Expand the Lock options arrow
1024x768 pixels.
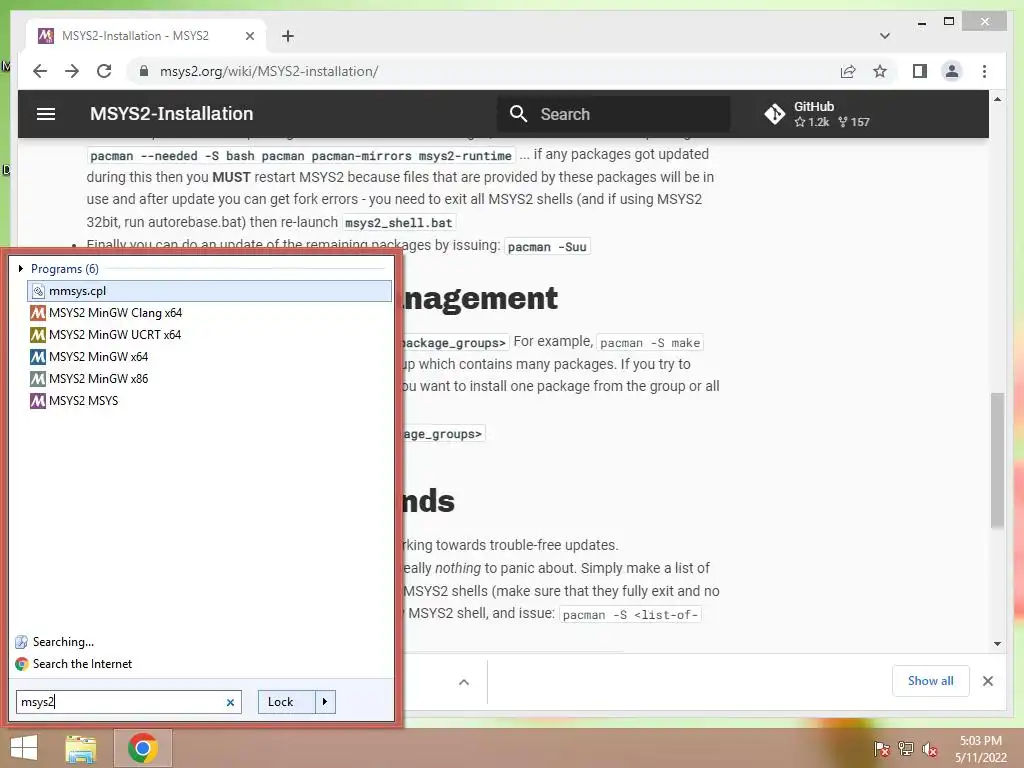[x=325, y=702]
